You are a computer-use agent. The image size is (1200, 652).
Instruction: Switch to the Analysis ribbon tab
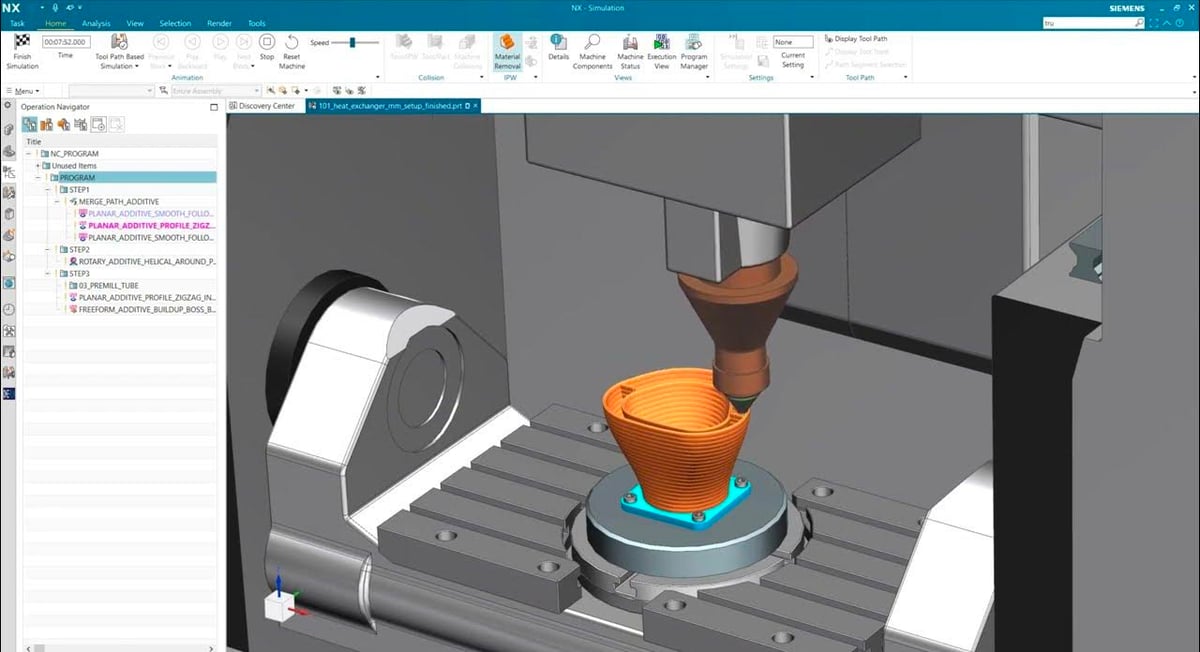click(x=96, y=23)
